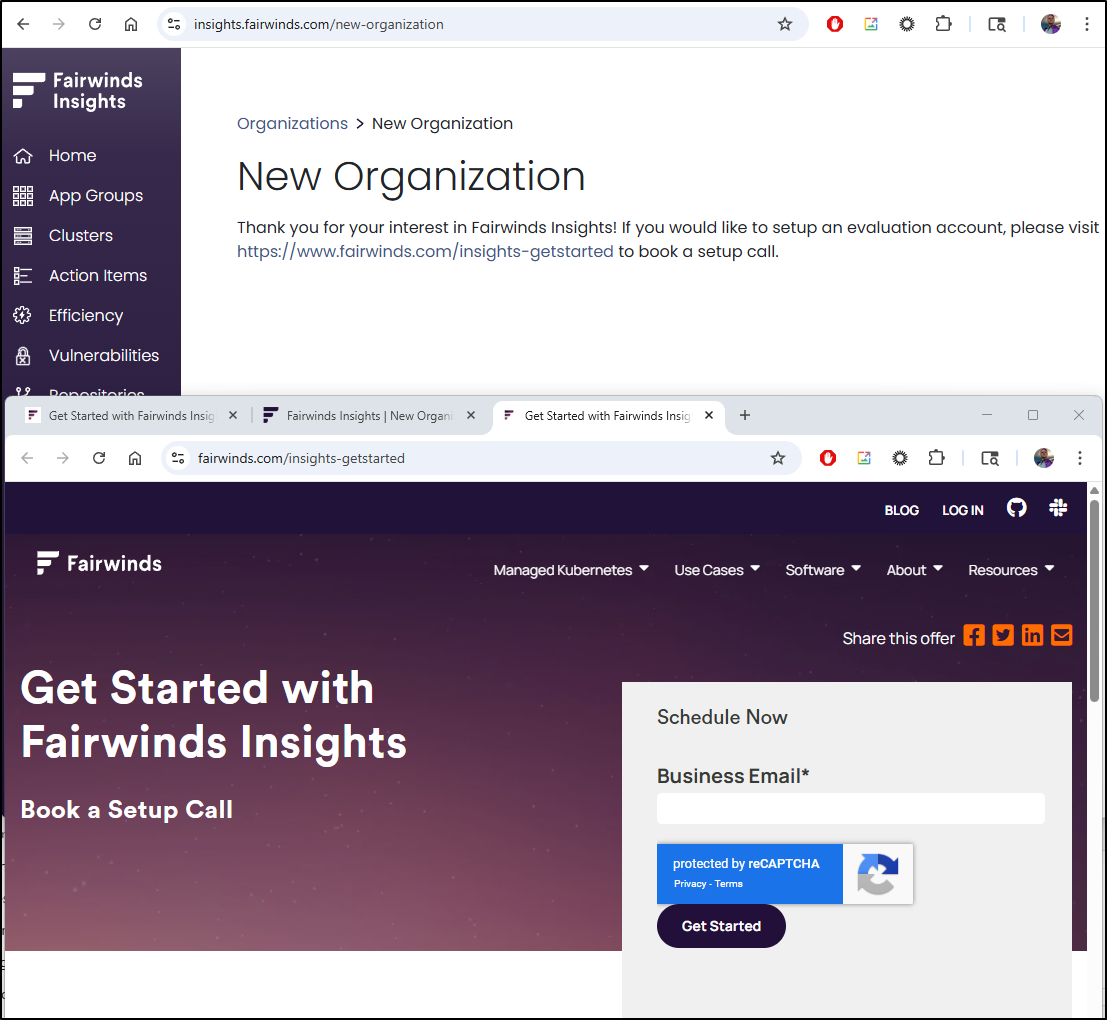The height and width of the screenshot is (1020, 1107).
Task: Close the first Get Started tab
Action: coord(233,416)
